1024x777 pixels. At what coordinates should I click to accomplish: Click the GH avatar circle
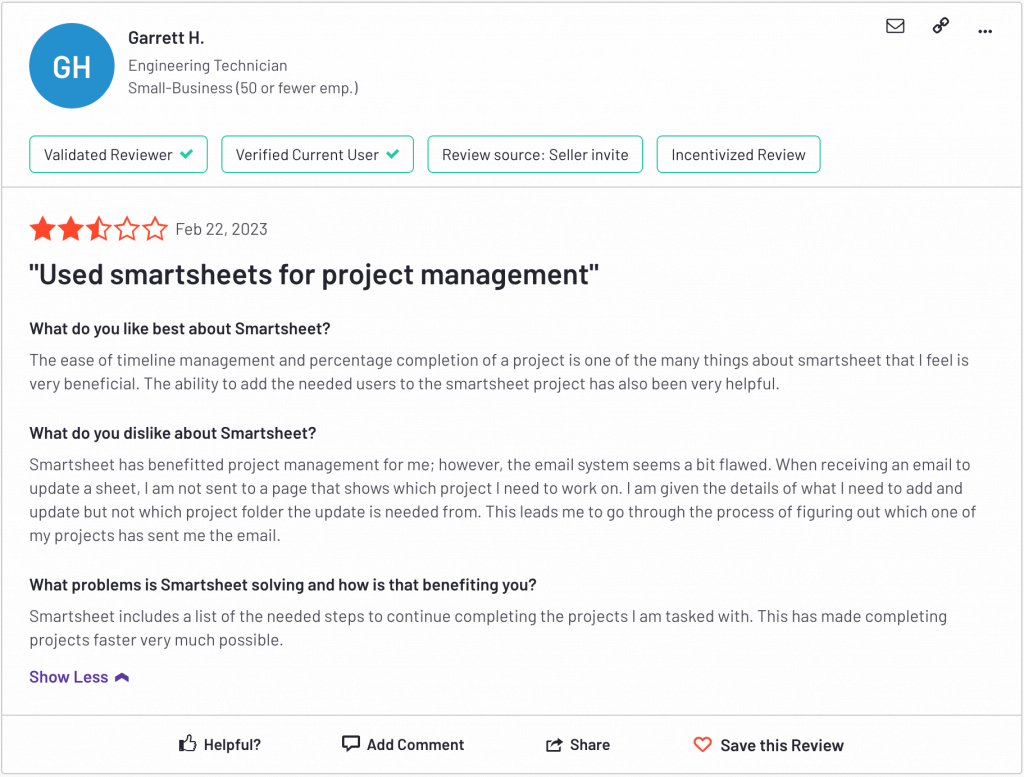click(72, 66)
